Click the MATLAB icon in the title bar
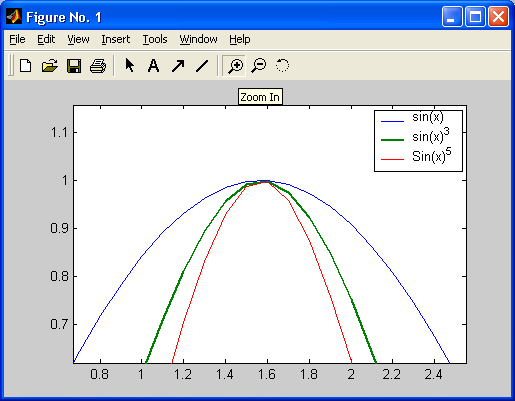This screenshot has height=401, width=515. click(14, 16)
